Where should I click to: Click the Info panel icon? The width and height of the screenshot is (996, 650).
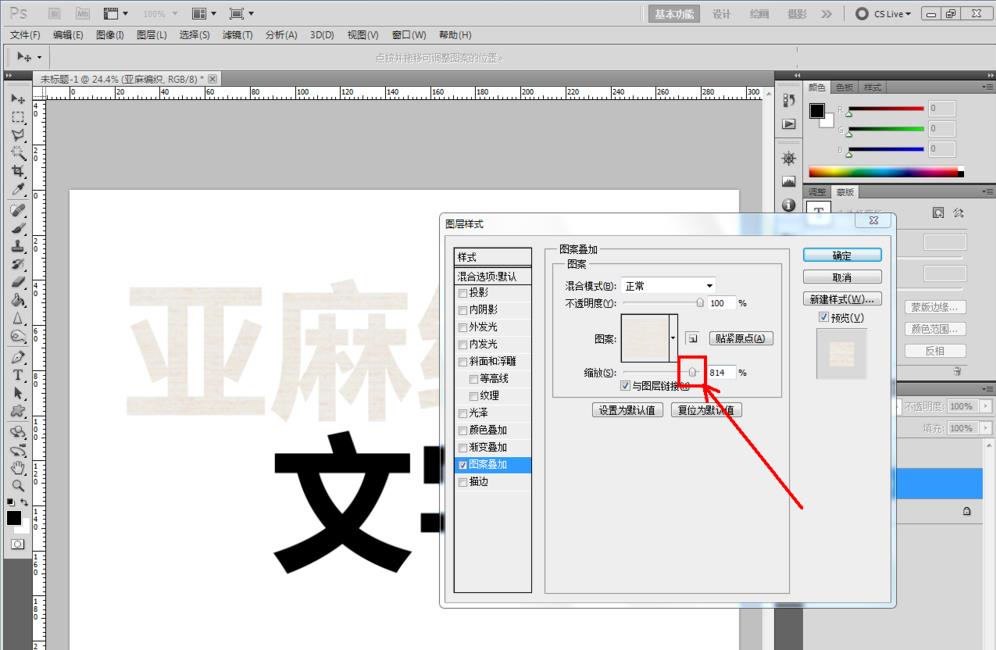point(788,201)
